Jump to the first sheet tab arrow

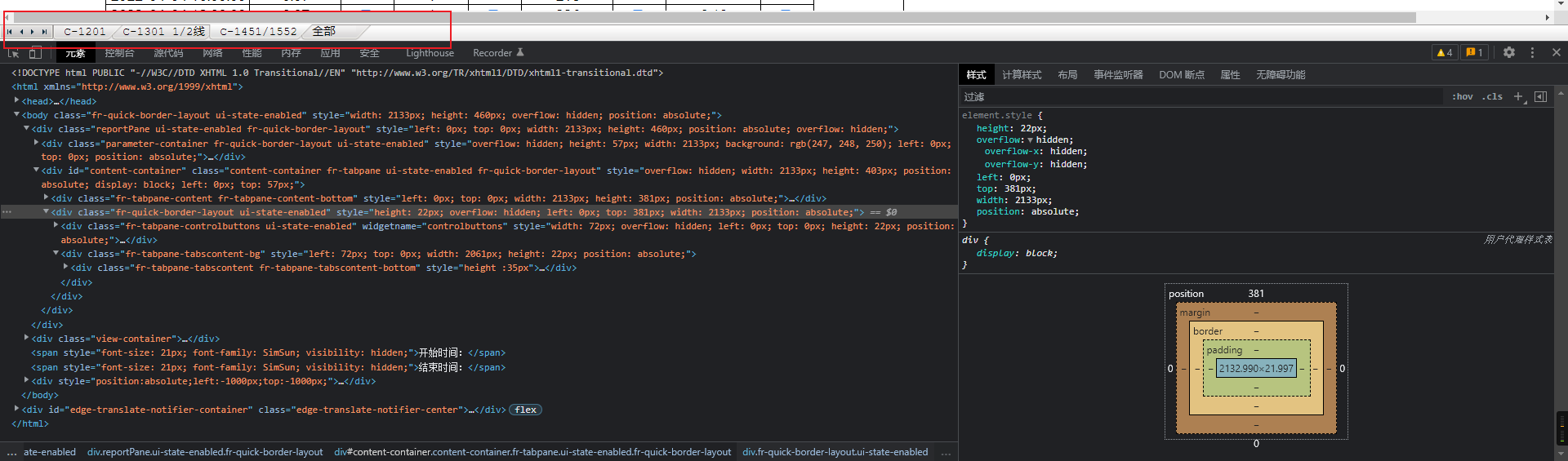click(x=10, y=32)
